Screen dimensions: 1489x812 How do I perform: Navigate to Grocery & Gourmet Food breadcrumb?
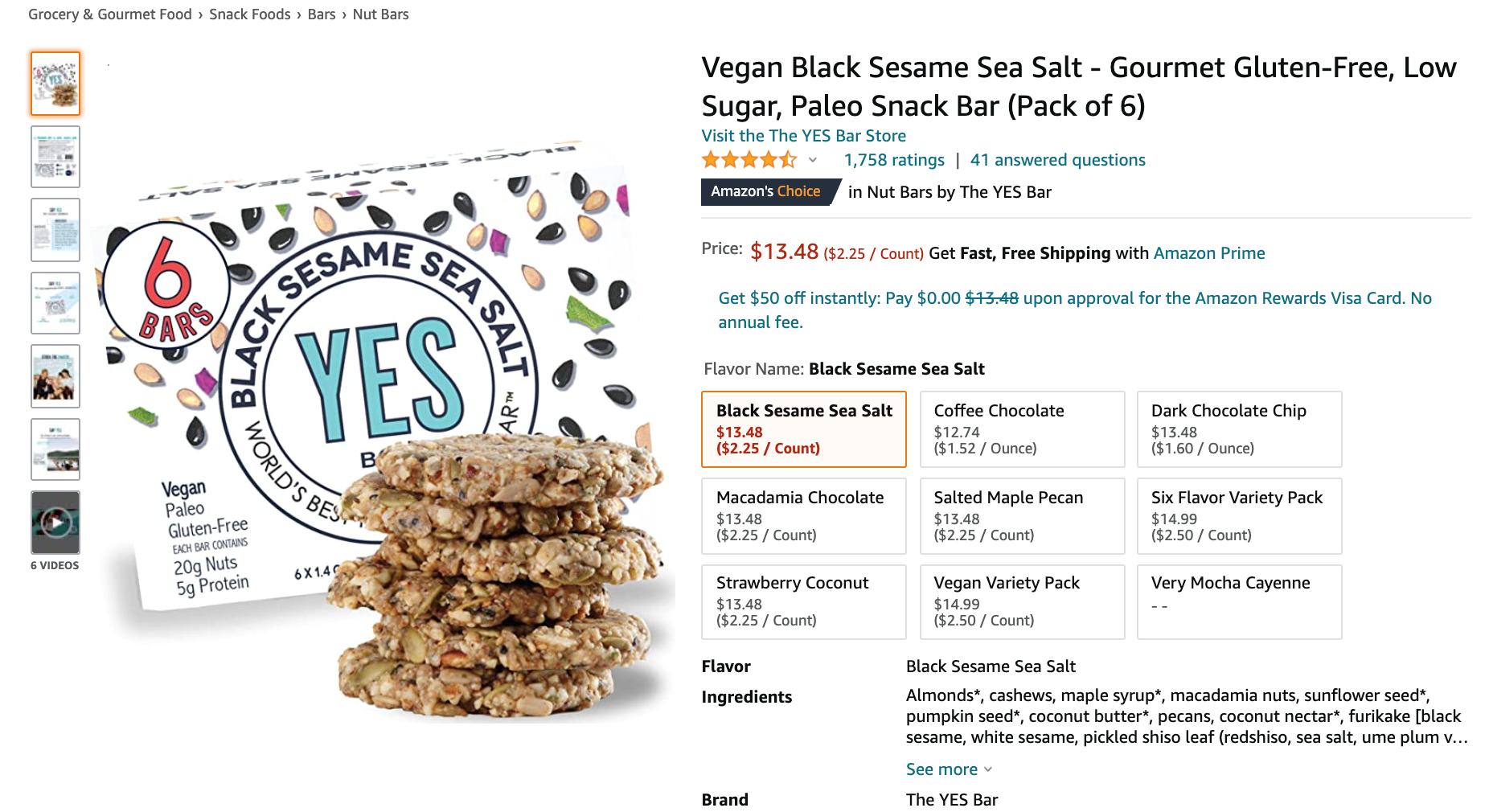click(x=110, y=14)
